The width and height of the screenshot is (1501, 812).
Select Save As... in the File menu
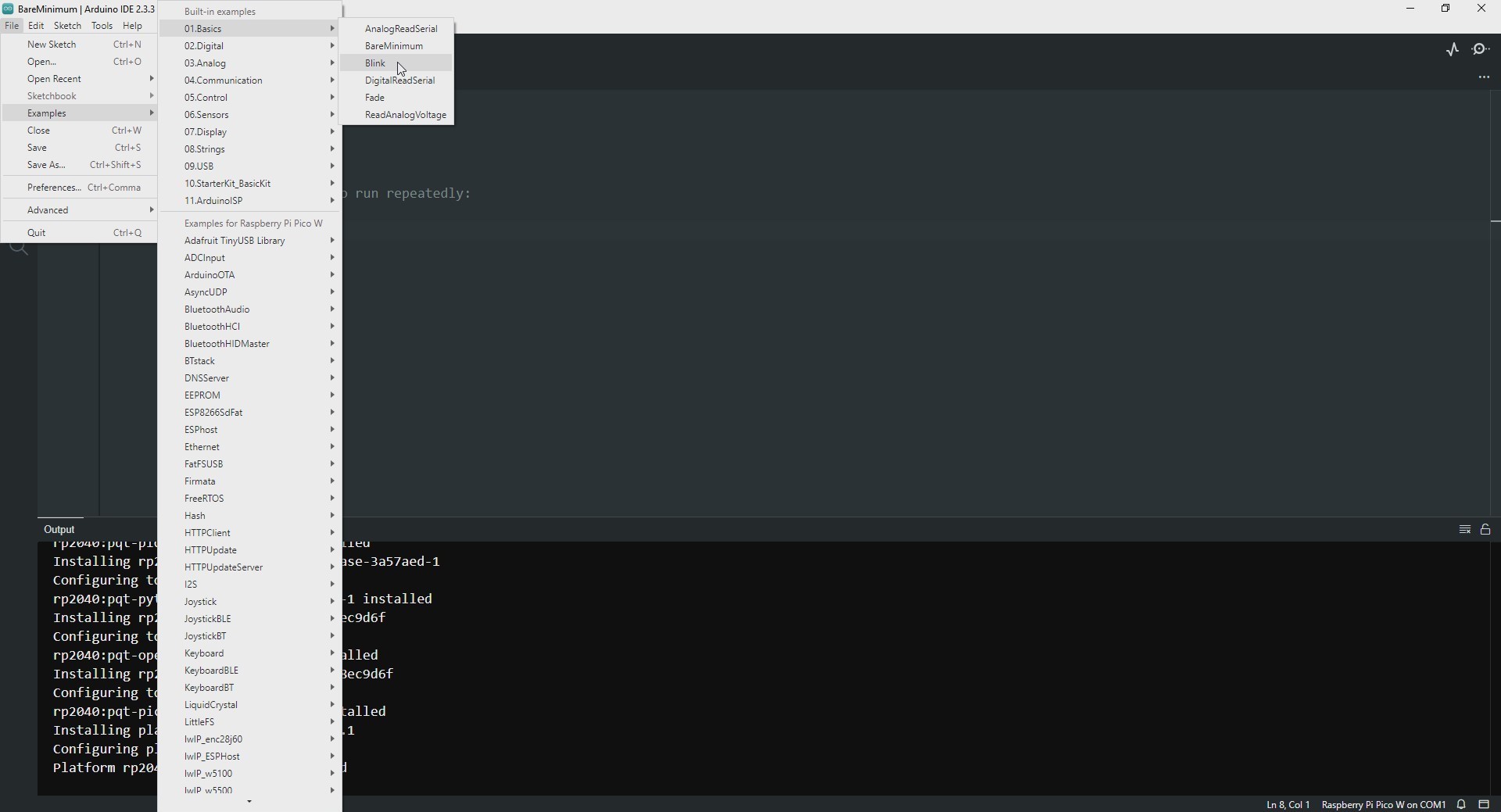pos(80,165)
